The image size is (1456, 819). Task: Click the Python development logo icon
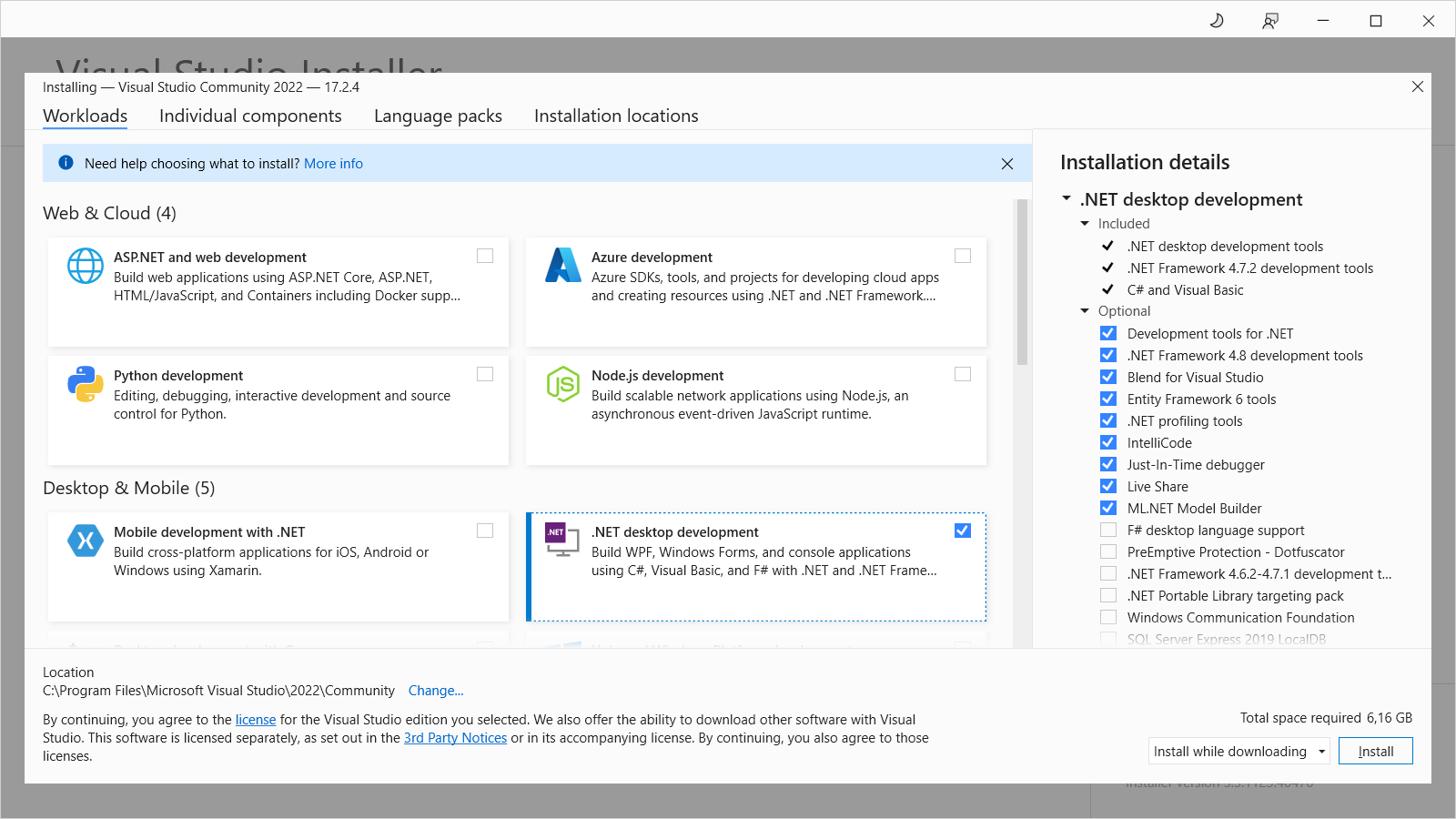[86, 384]
